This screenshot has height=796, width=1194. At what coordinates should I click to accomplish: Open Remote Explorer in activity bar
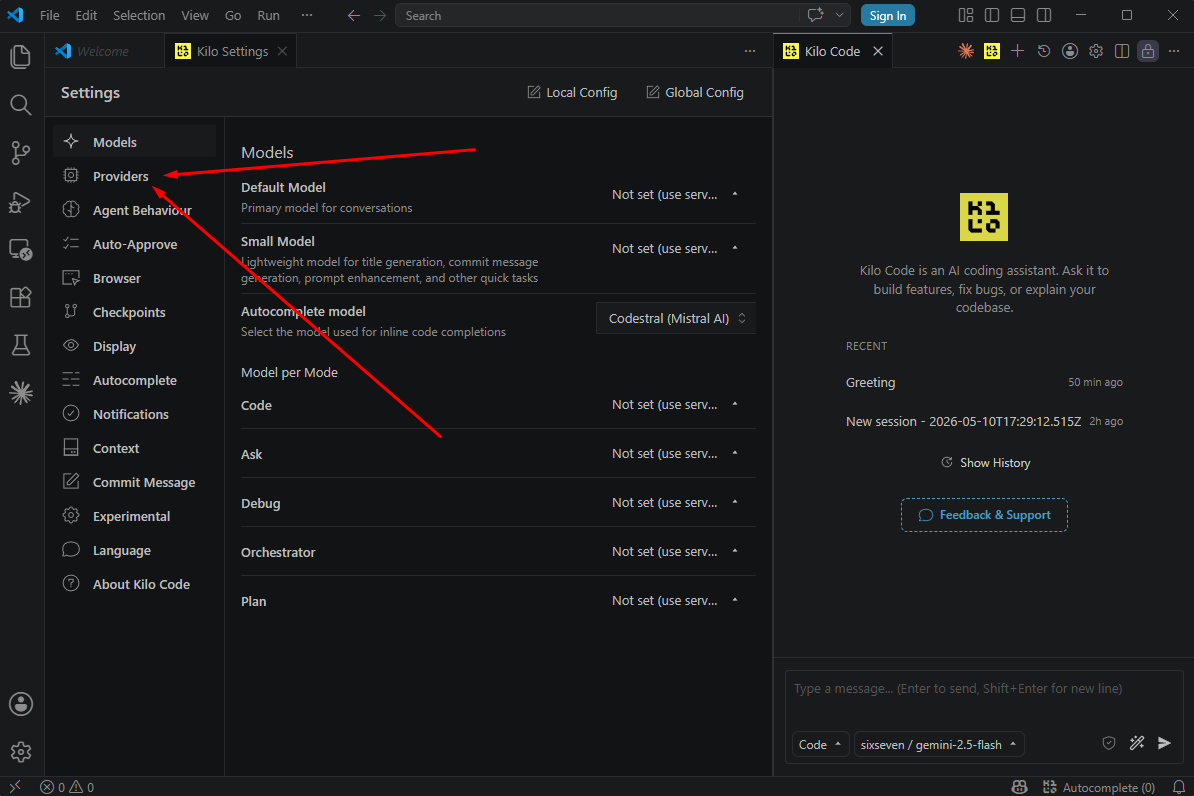point(21,250)
